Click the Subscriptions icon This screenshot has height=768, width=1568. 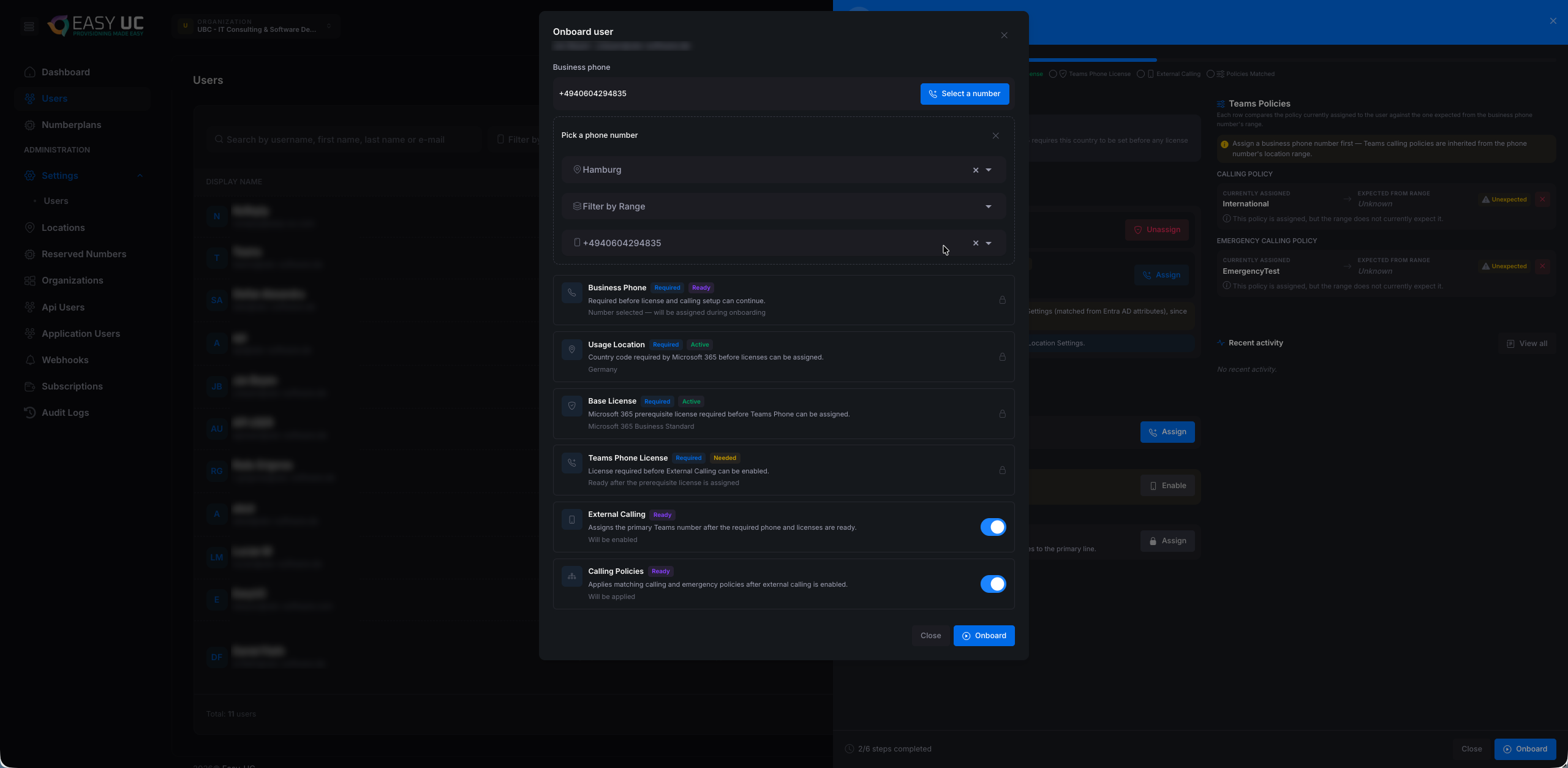29,386
